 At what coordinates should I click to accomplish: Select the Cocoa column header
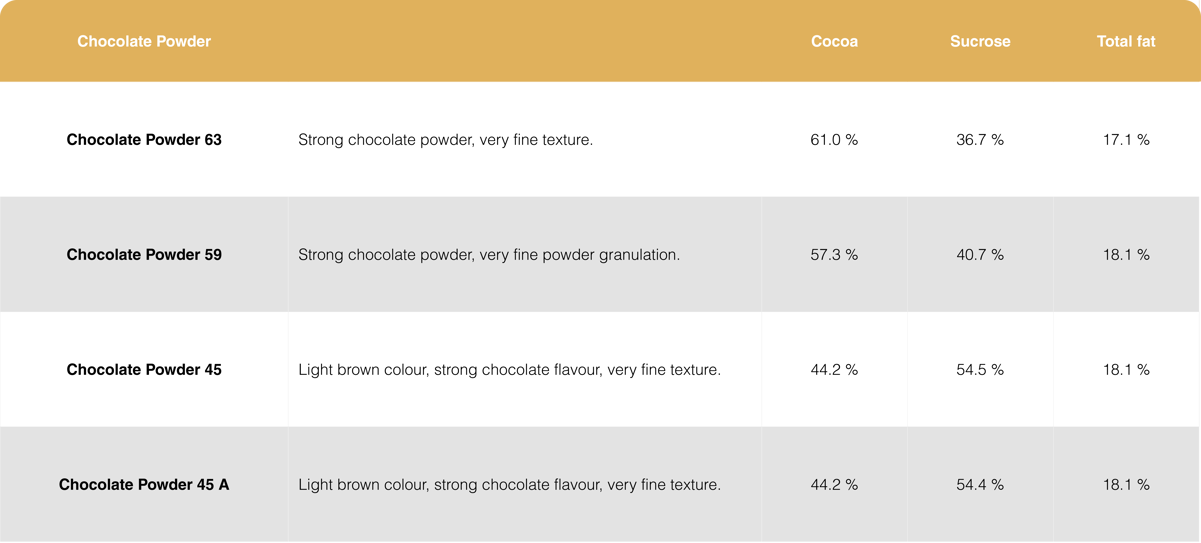[834, 41]
